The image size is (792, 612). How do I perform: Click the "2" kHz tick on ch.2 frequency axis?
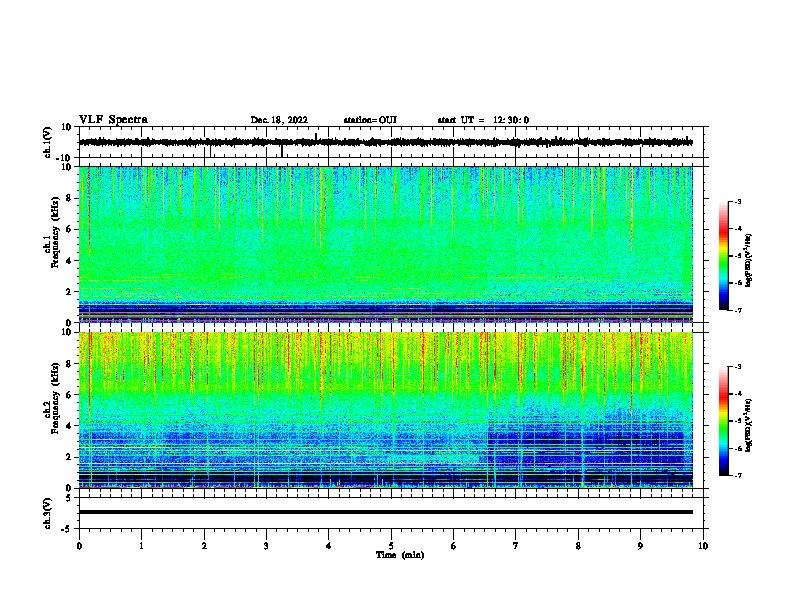(x=69, y=457)
